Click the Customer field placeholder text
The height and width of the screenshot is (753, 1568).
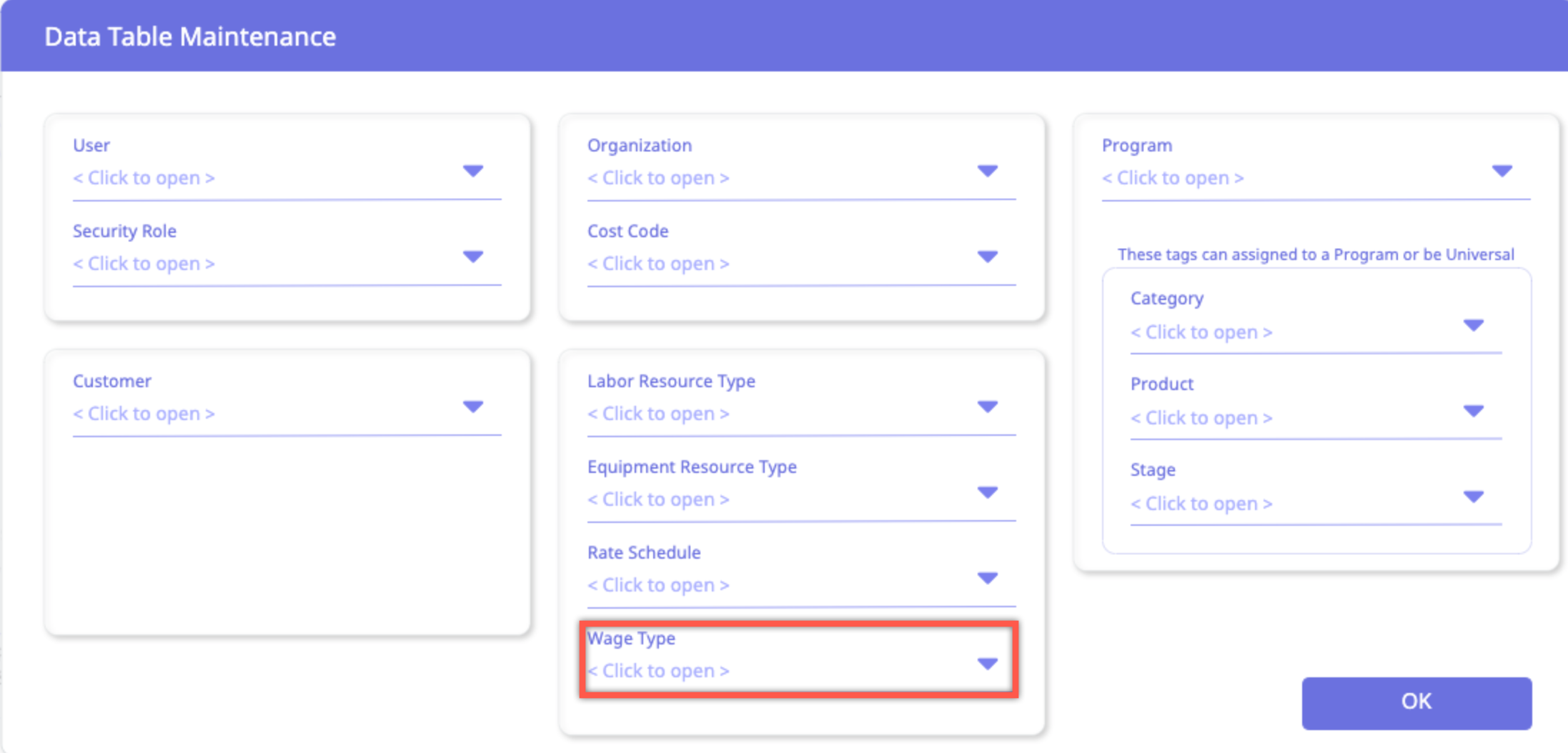pos(144,414)
